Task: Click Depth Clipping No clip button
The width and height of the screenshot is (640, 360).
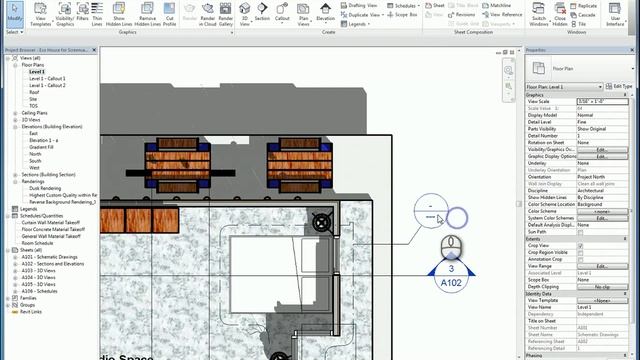Action: click(x=602, y=287)
